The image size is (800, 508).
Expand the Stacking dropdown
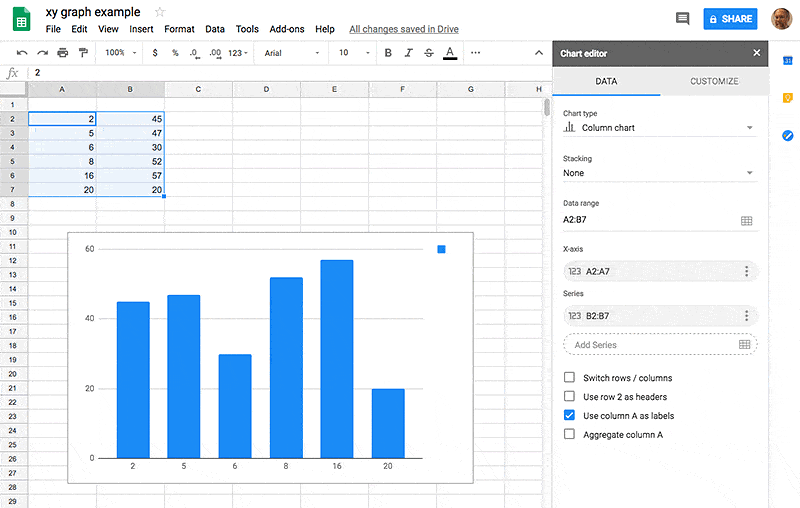pyautogui.click(x=659, y=173)
